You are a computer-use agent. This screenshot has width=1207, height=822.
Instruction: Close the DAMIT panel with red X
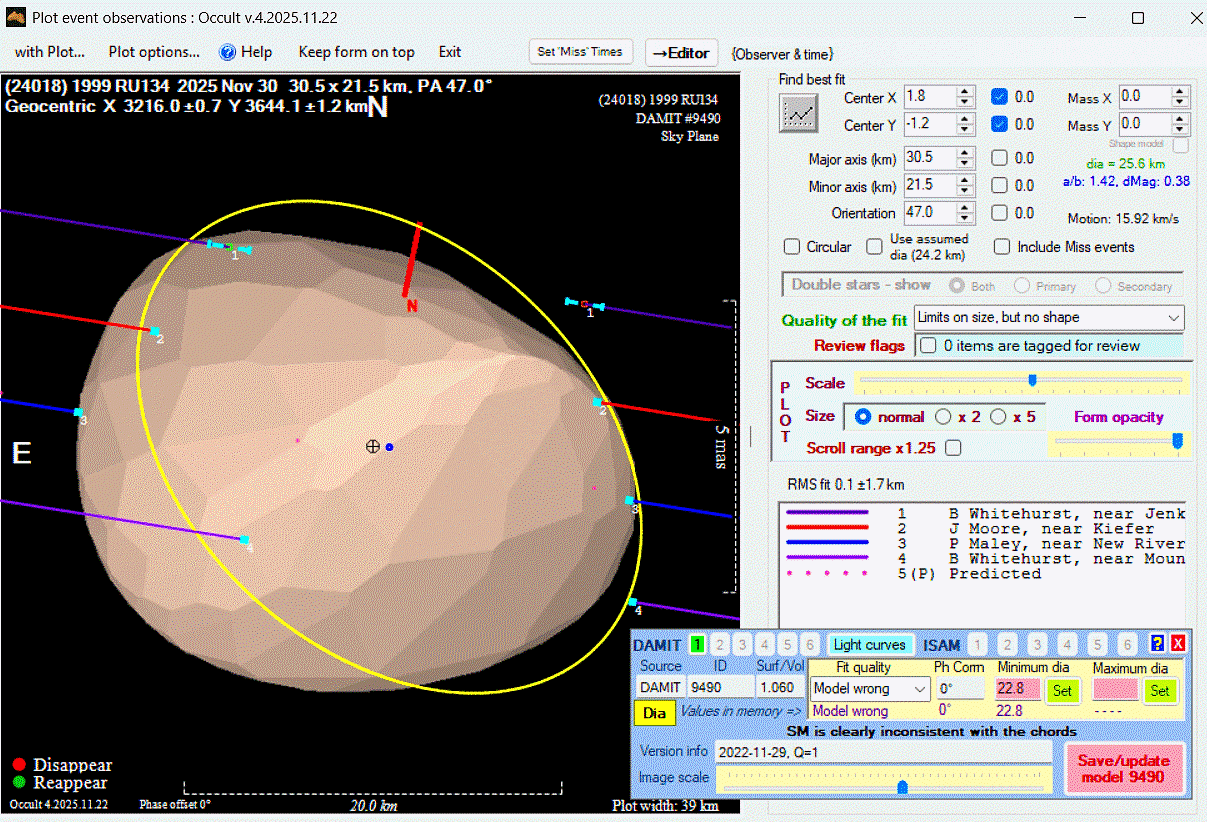point(1177,645)
